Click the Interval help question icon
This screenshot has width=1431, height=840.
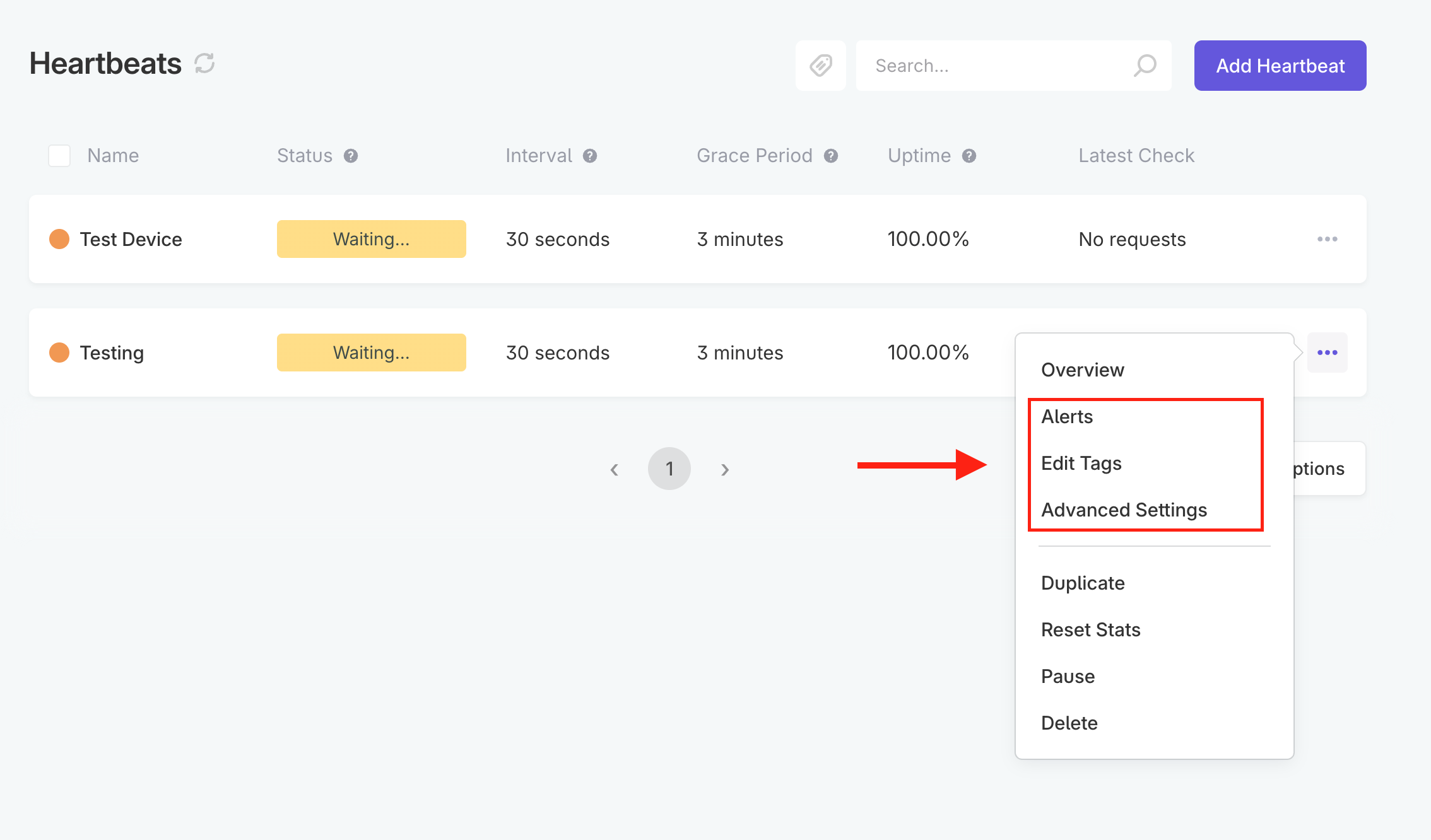point(590,156)
